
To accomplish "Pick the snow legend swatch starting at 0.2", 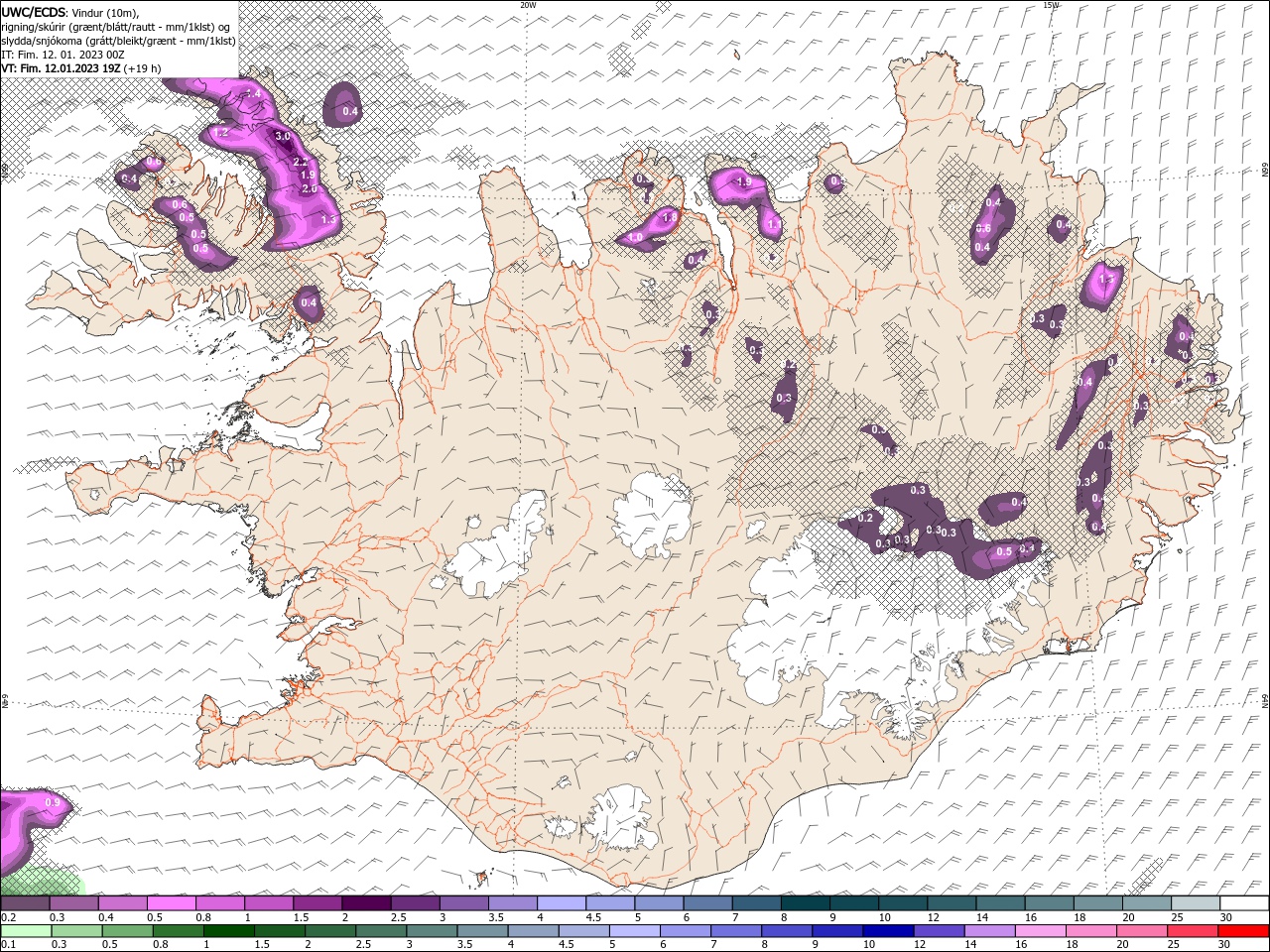I will 25,903.
